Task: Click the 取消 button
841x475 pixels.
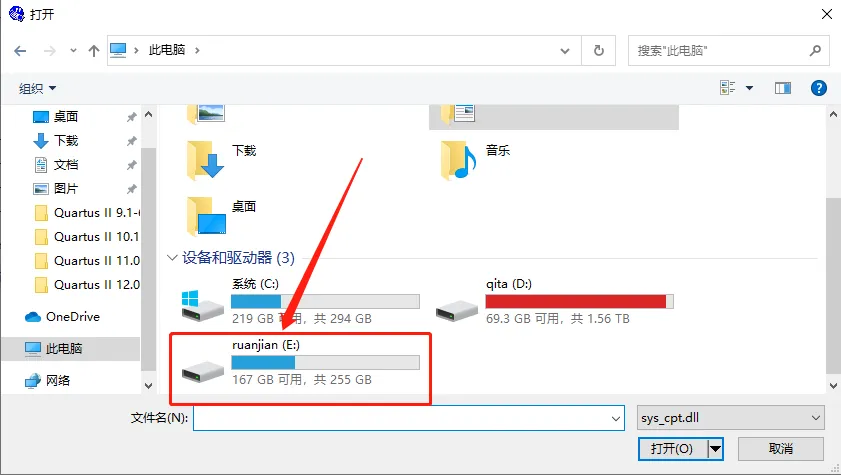Action: (780, 449)
